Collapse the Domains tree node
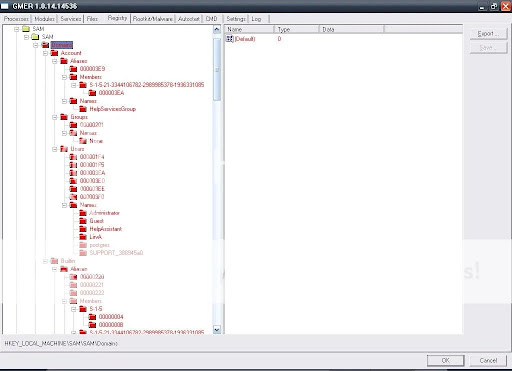512x371 pixels. point(36,45)
